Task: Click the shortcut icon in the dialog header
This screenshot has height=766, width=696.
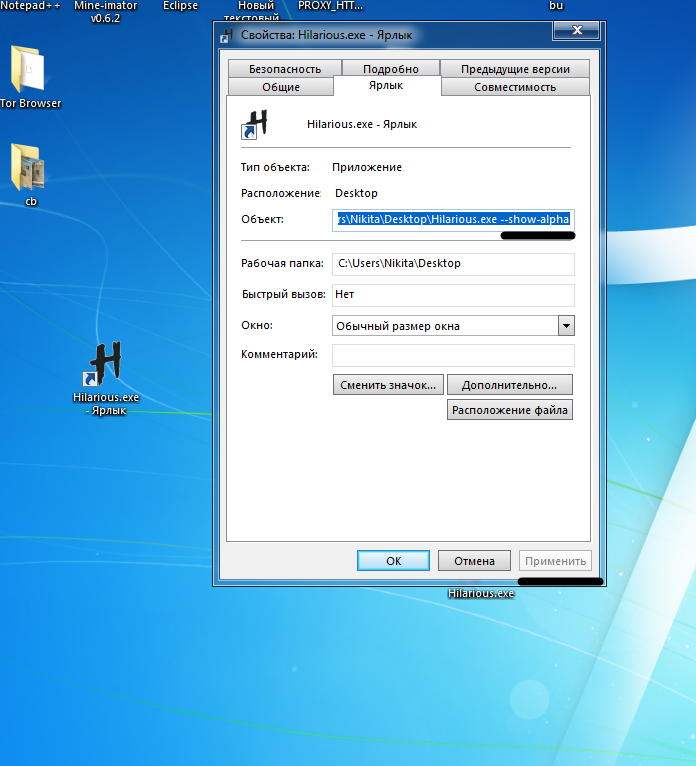Action: click(256, 125)
